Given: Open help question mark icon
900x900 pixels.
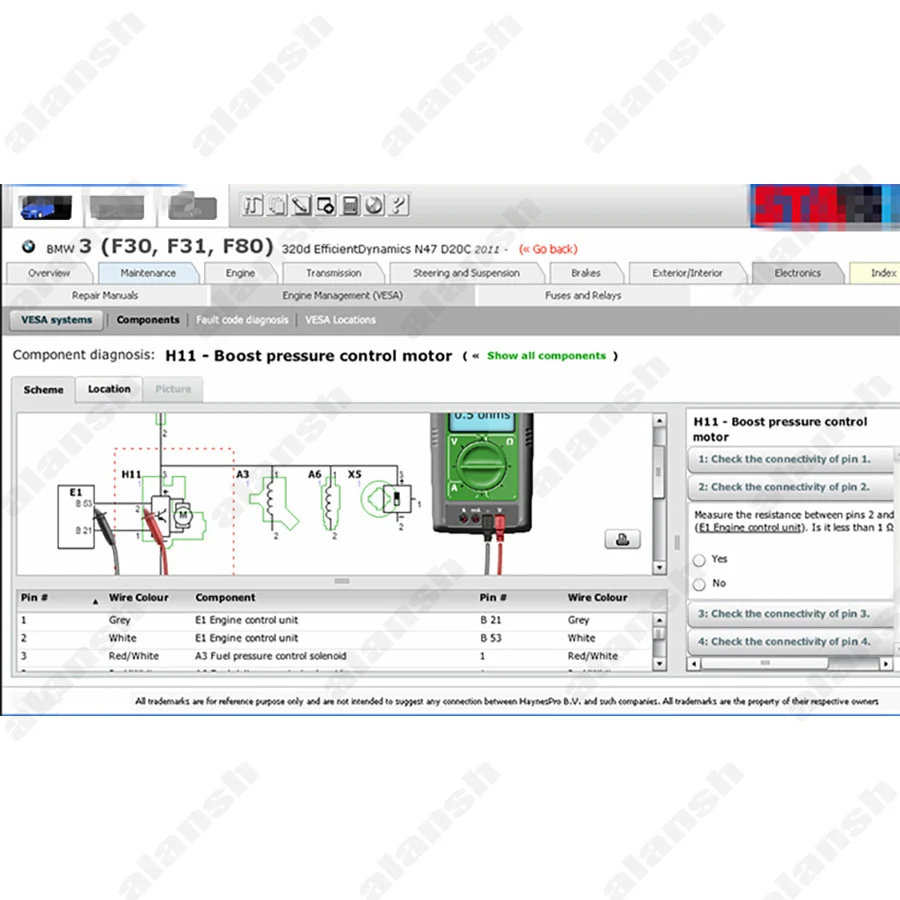Looking at the screenshot, I should click(x=398, y=205).
